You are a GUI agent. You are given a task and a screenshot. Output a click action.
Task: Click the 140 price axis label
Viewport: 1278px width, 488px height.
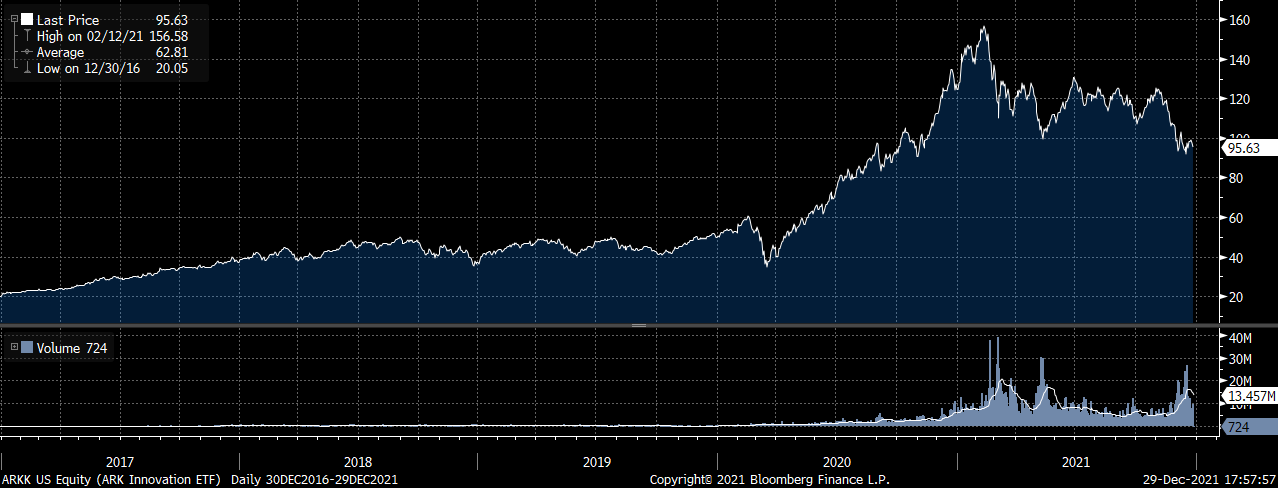1241,60
